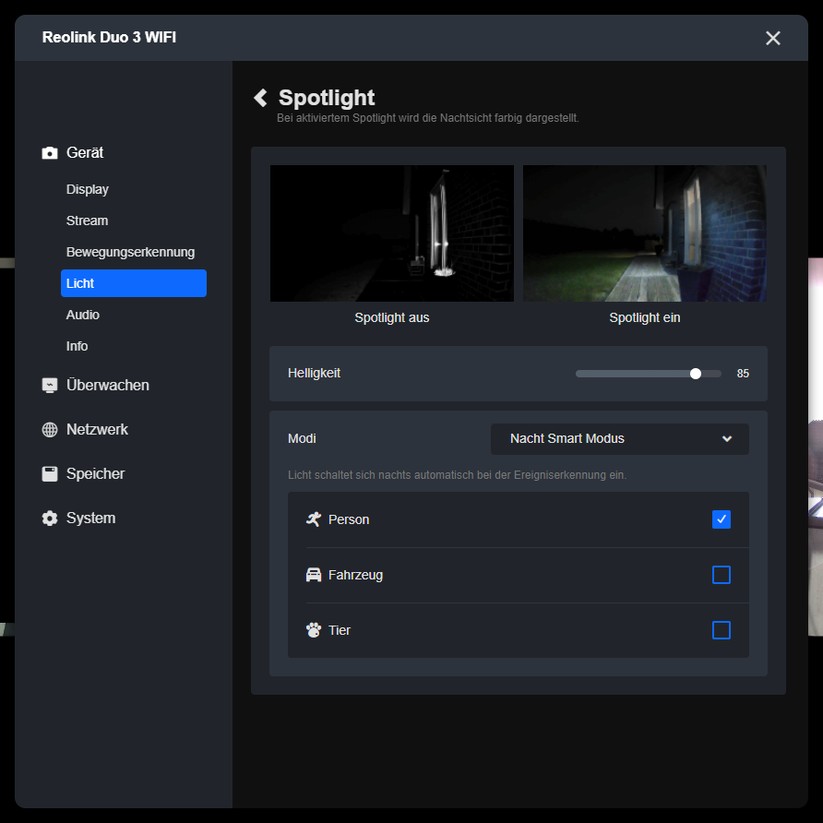Open the Modi dropdown showing Nacht Smart Modus

[619, 438]
